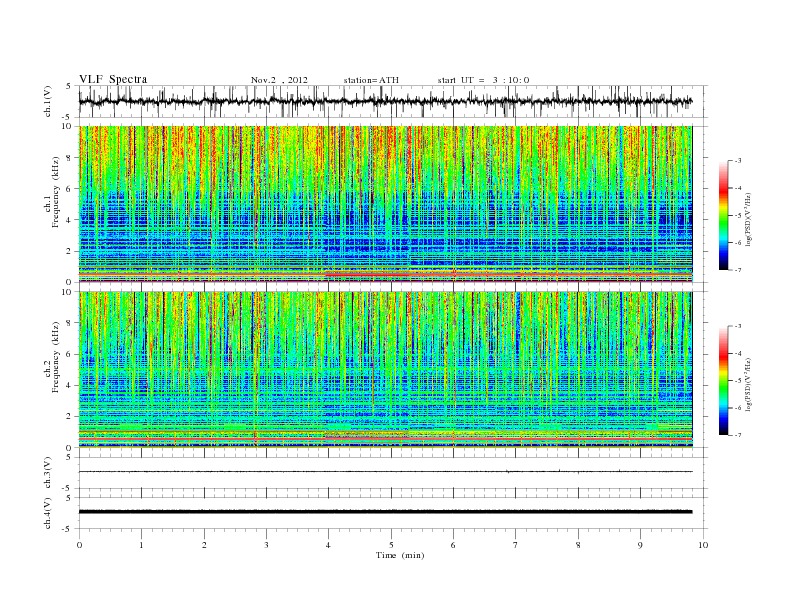Click the ch.1 spectrogram color bar
Viewport: 792px width, 612px height.
coord(724,216)
